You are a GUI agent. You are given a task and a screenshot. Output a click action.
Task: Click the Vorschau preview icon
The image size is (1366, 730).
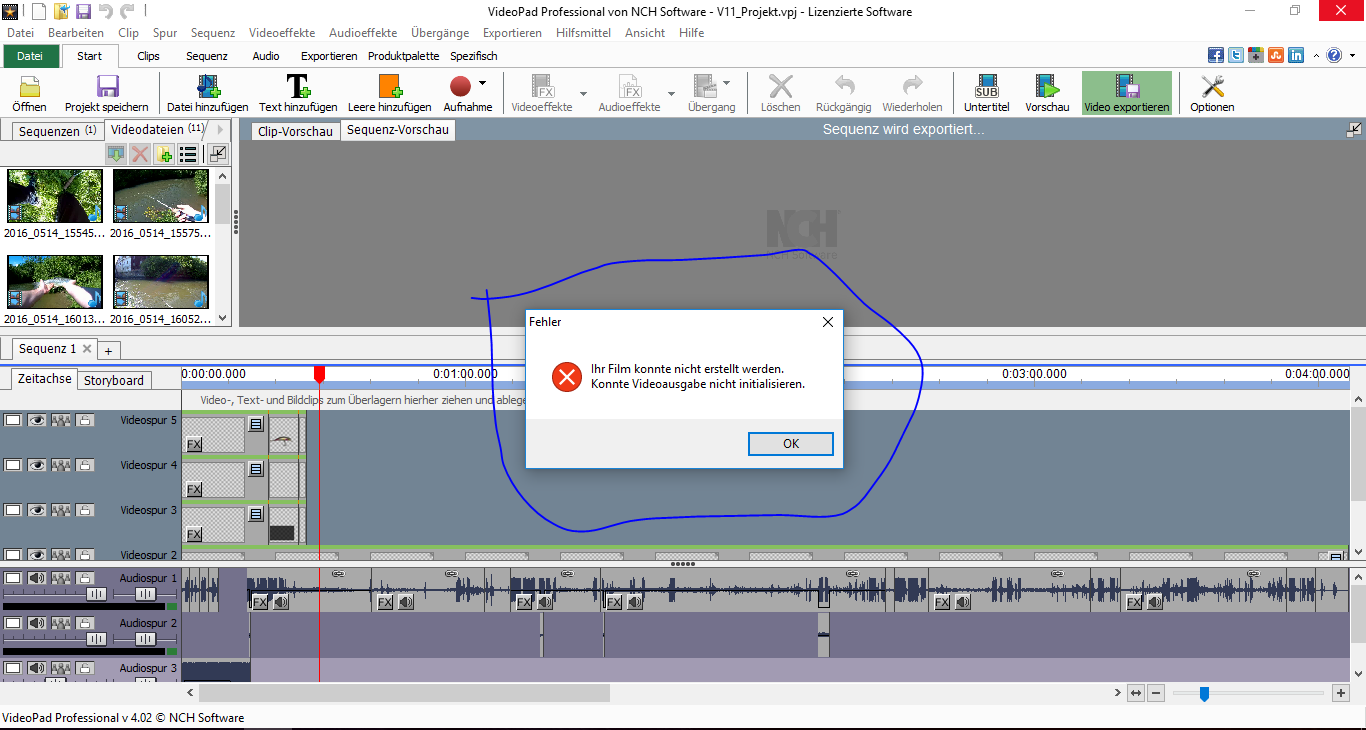[1047, 87]
